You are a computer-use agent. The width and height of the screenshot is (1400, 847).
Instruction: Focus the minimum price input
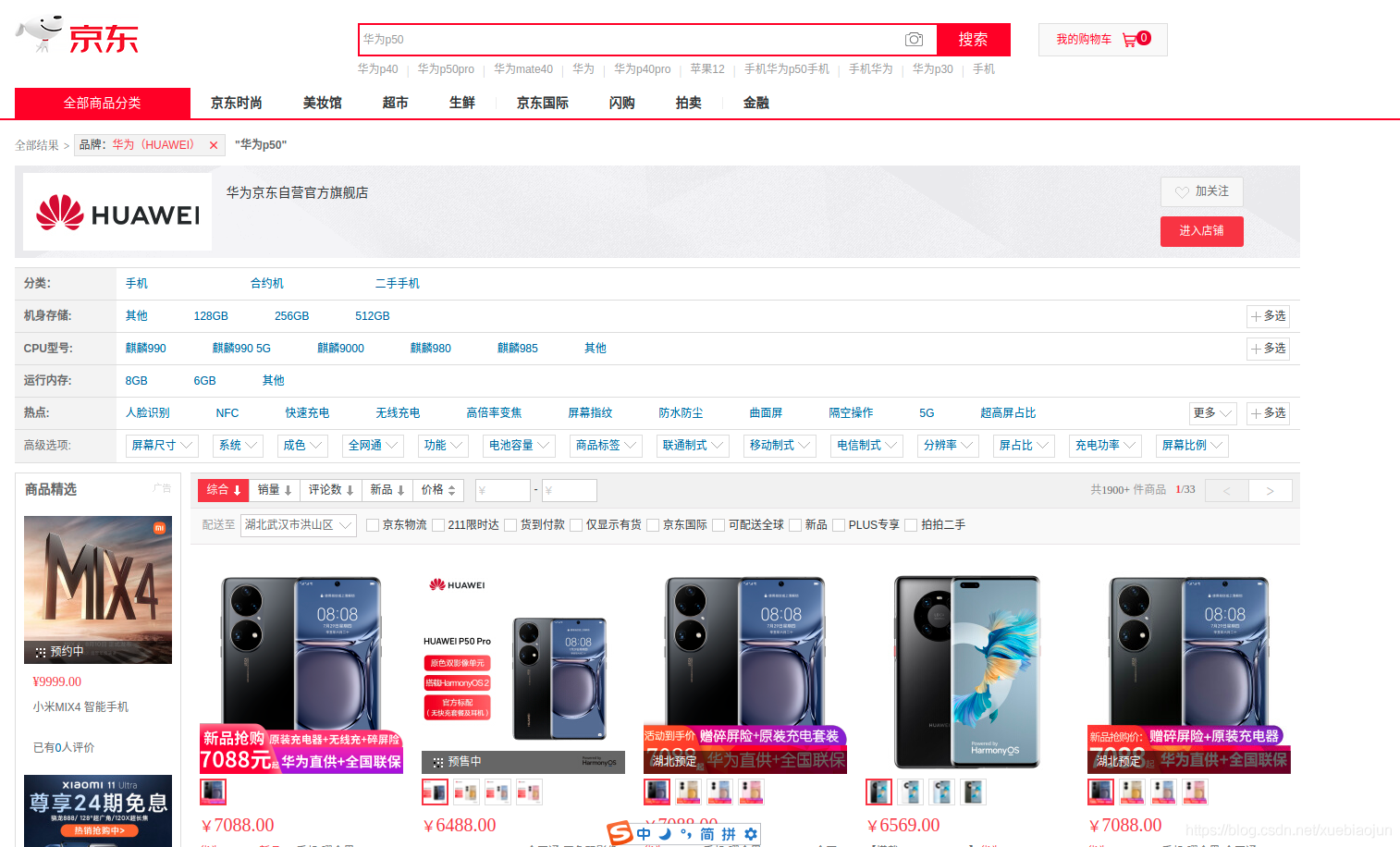[x=503, y=490]
